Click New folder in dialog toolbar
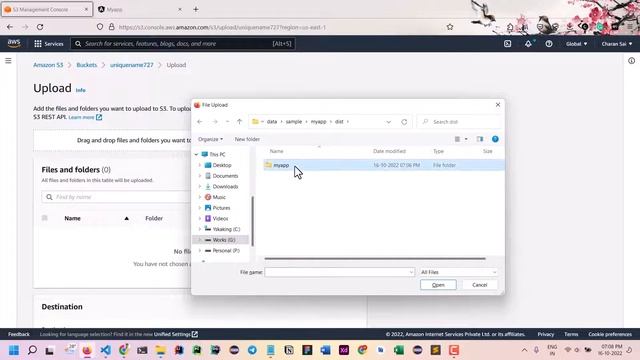The height and width of the screenshot is (360, 640). click(247, 139)
